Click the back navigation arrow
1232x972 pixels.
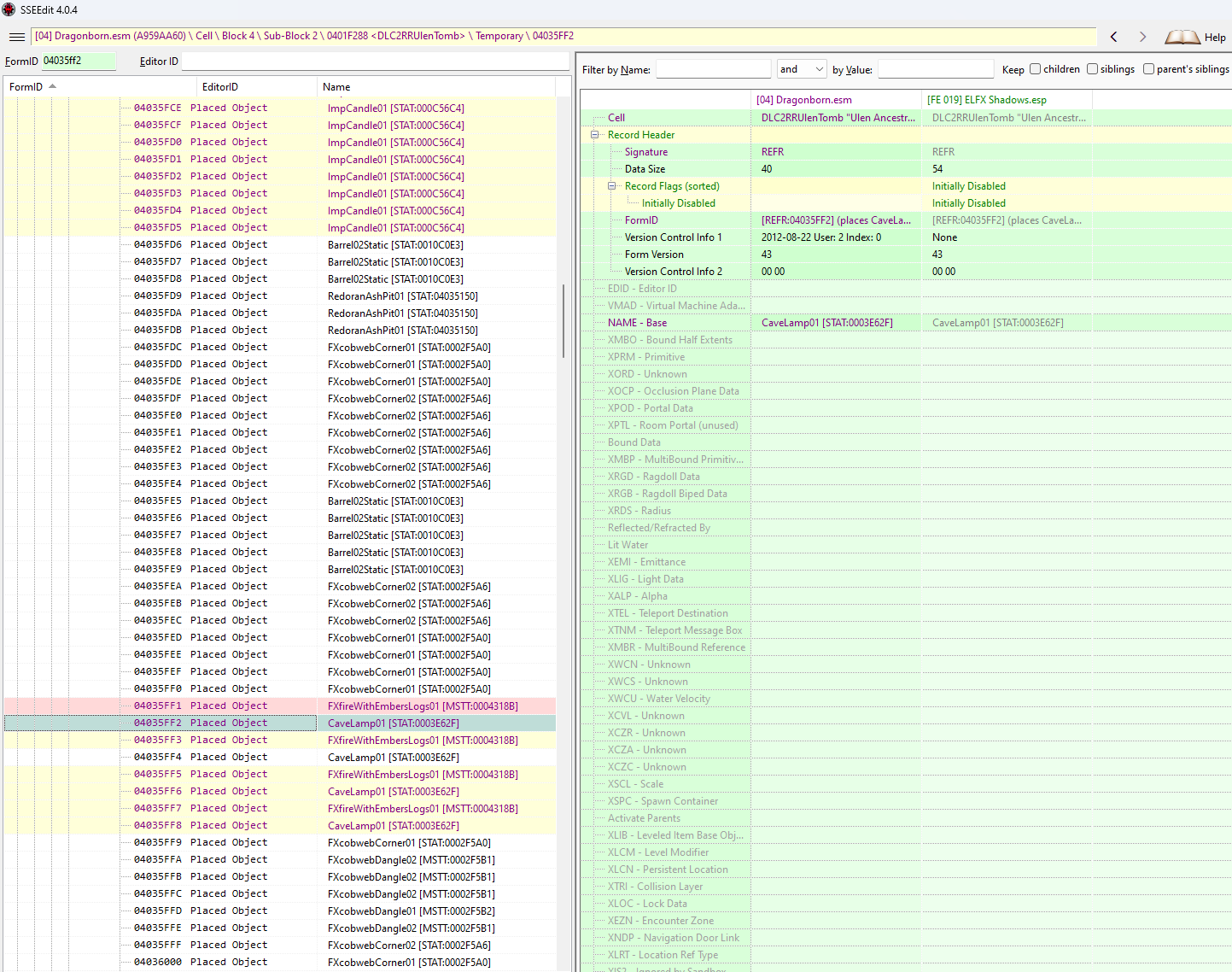1113,37
